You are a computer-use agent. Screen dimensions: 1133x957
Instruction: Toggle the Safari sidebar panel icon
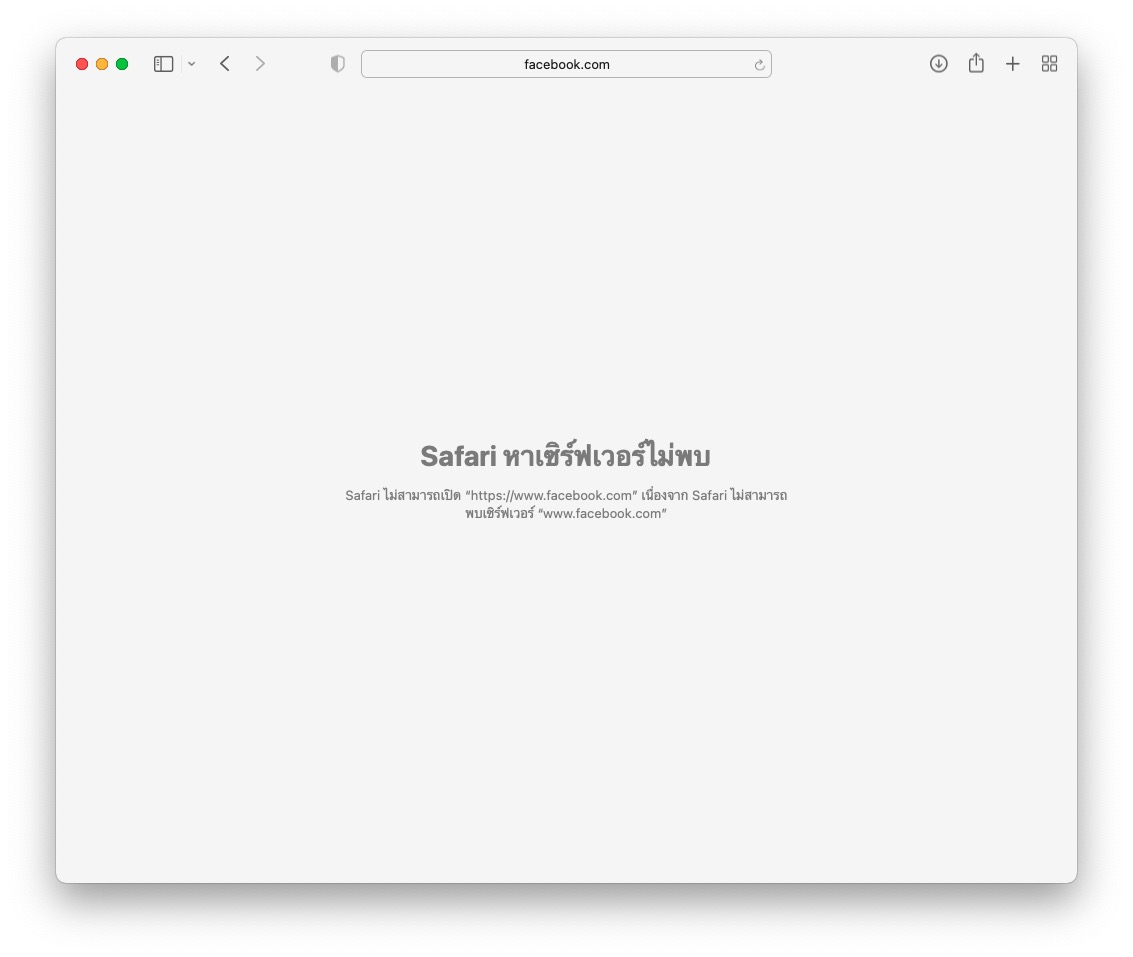click(x=163, y=64)
